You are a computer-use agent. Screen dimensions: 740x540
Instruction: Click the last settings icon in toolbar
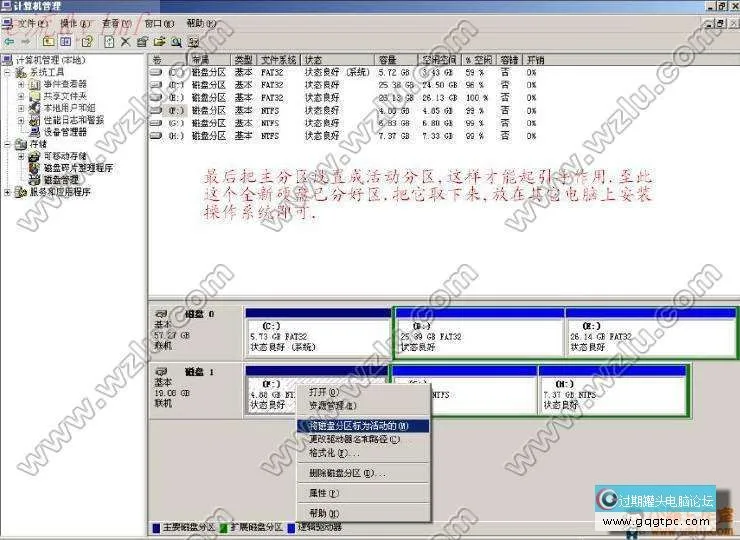pyautogui.click(x=193, y=42)
